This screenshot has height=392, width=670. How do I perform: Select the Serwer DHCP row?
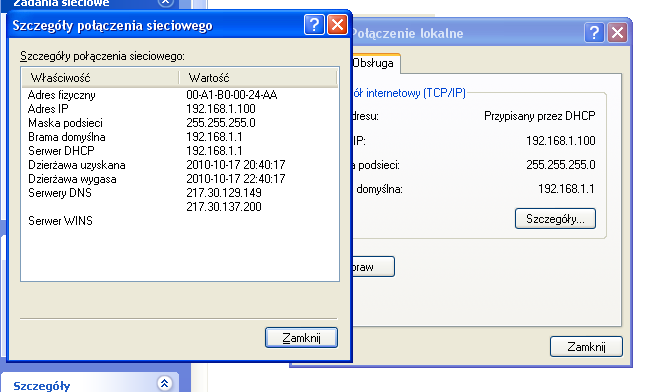coord(180,151)
